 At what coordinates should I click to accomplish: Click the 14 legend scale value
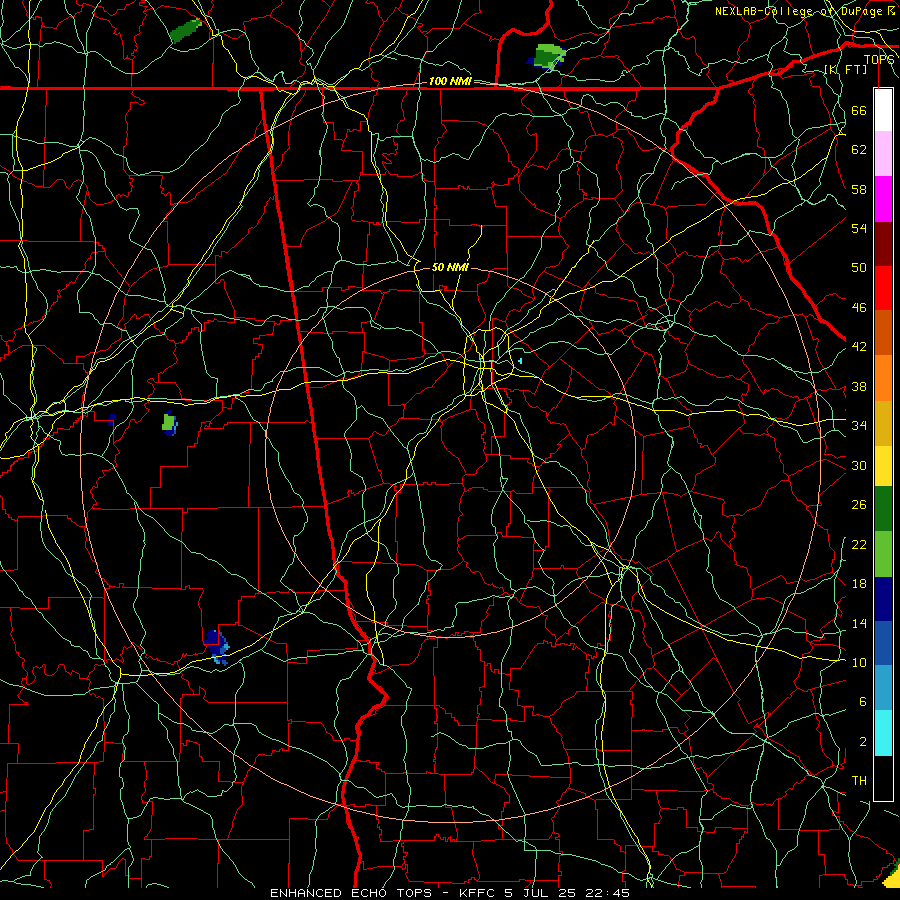pyautogui.click(x=859, y=623)
